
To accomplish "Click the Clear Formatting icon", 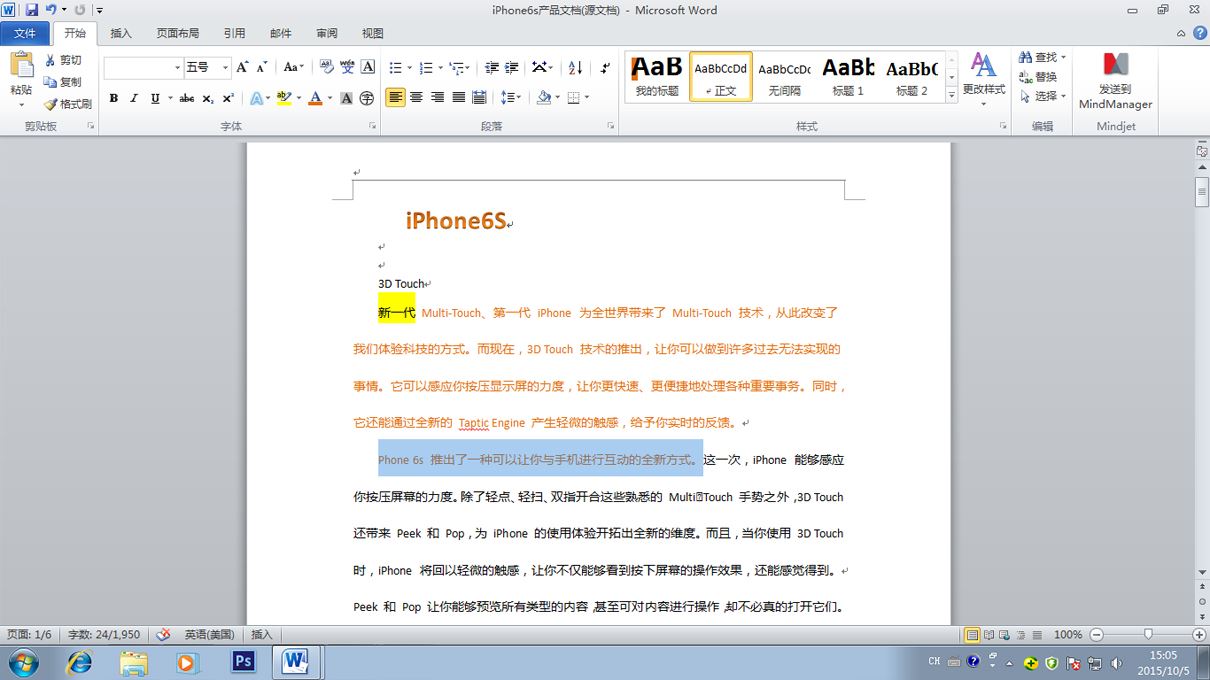I will point(326,68).
